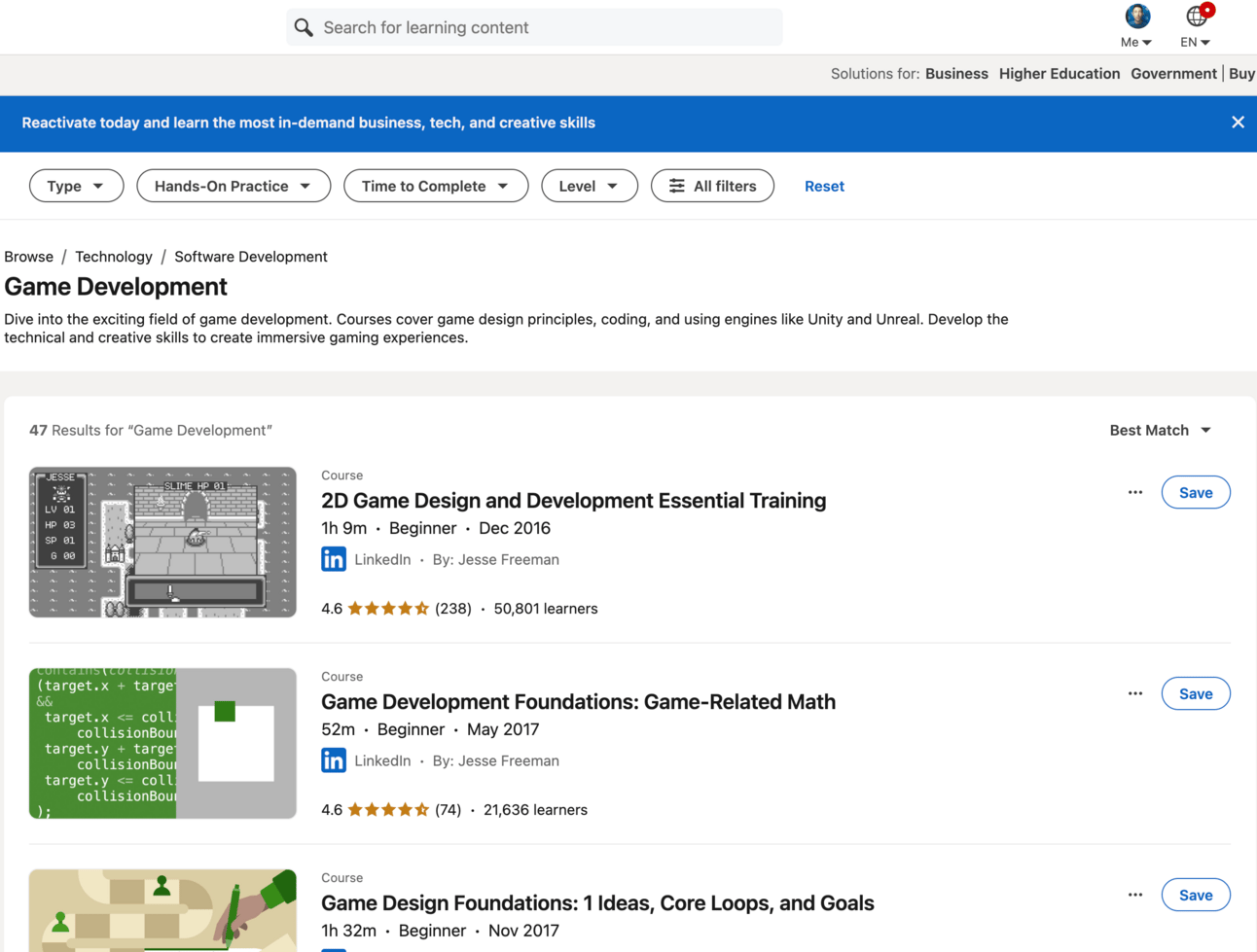Screen dimensions: 1257x952
Task: Click the '1h 9m · Beginner · Dec 2016' text
Action: [x=436, y=528]
